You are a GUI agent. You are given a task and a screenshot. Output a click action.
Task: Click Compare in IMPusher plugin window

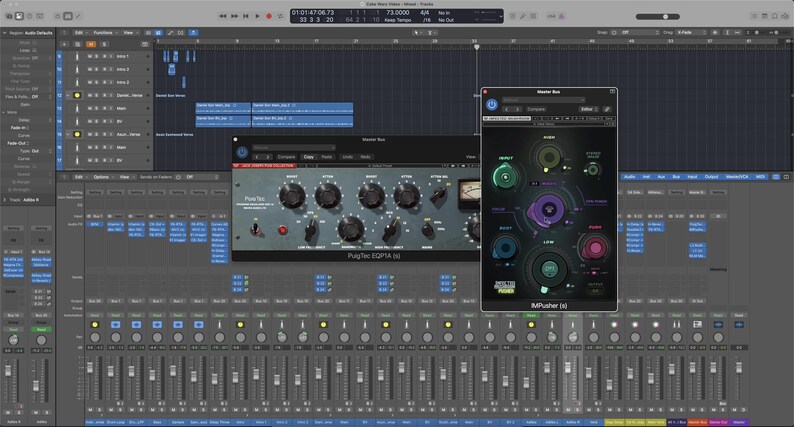coord(536,109)
